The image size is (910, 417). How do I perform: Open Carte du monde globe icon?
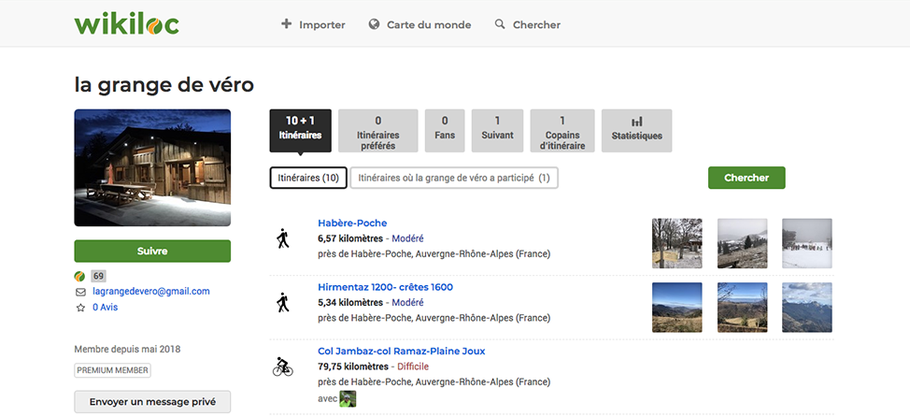point(374,24)
